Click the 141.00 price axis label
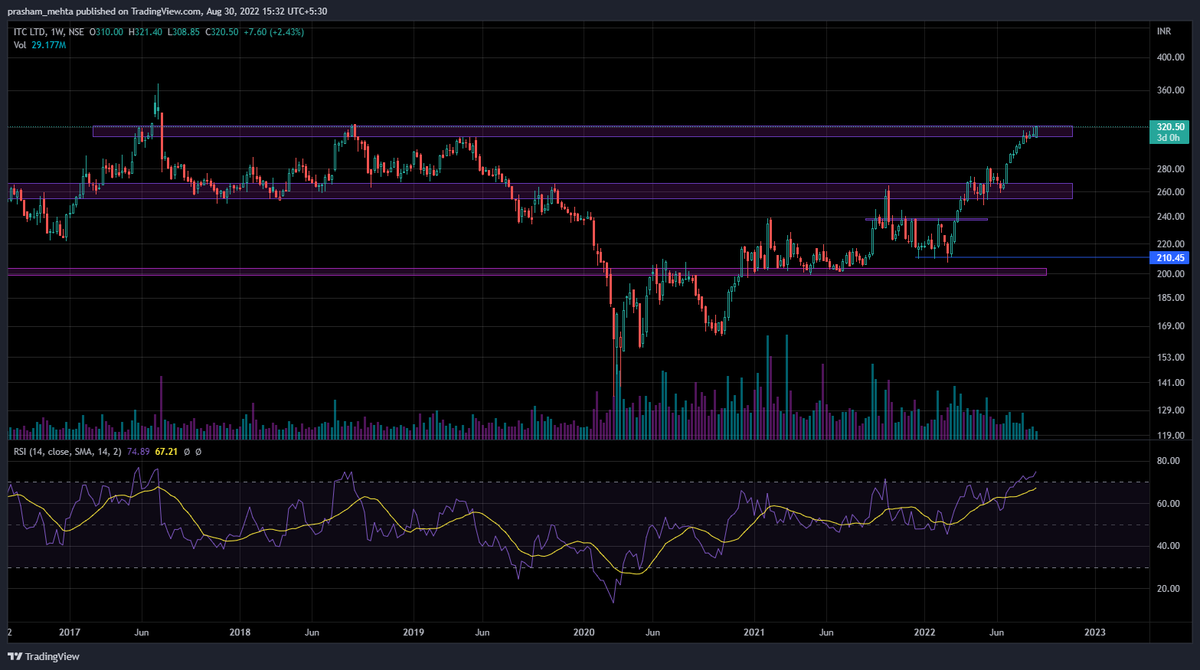The image size is (1200, 670). tap(1170, 383)
